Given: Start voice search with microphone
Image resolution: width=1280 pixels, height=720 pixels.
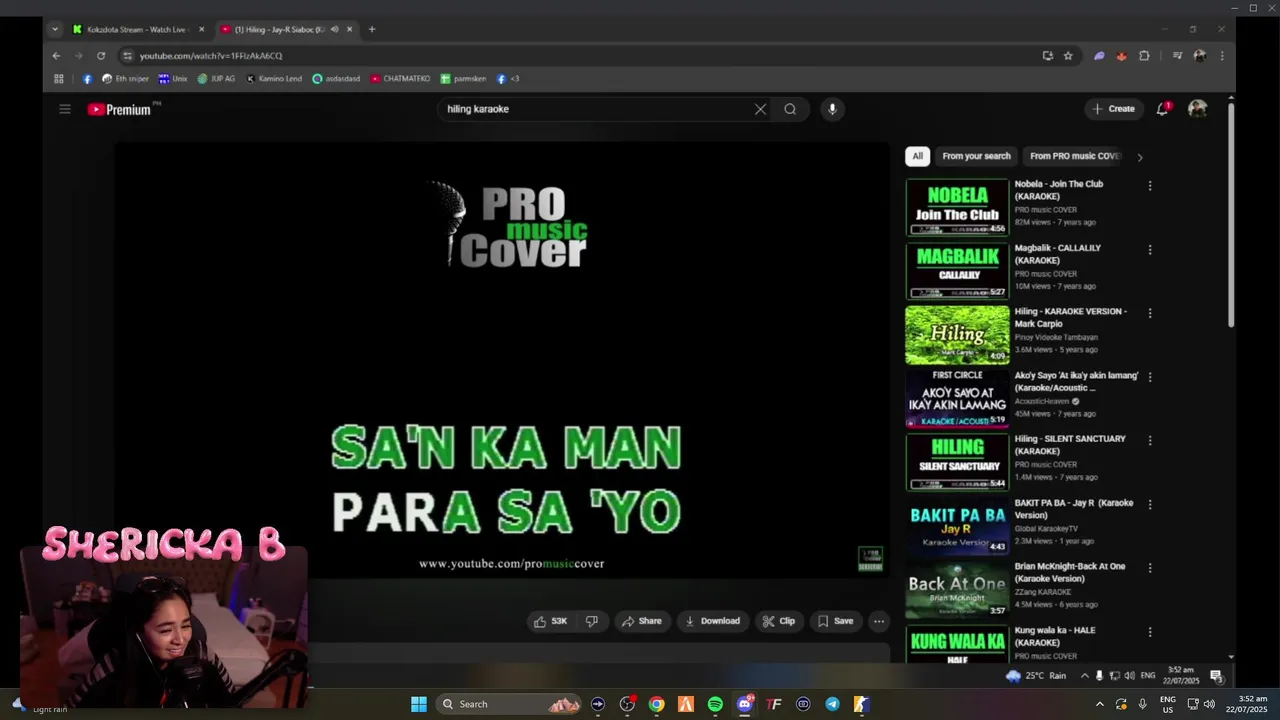Looking at the screenshot, I should (832, 109).
